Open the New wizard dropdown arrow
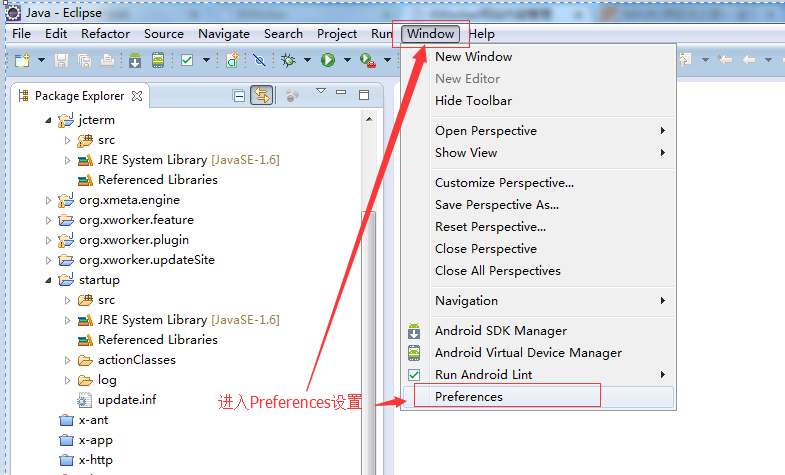This screenshot has width=785, height=475. coord(42,61)
